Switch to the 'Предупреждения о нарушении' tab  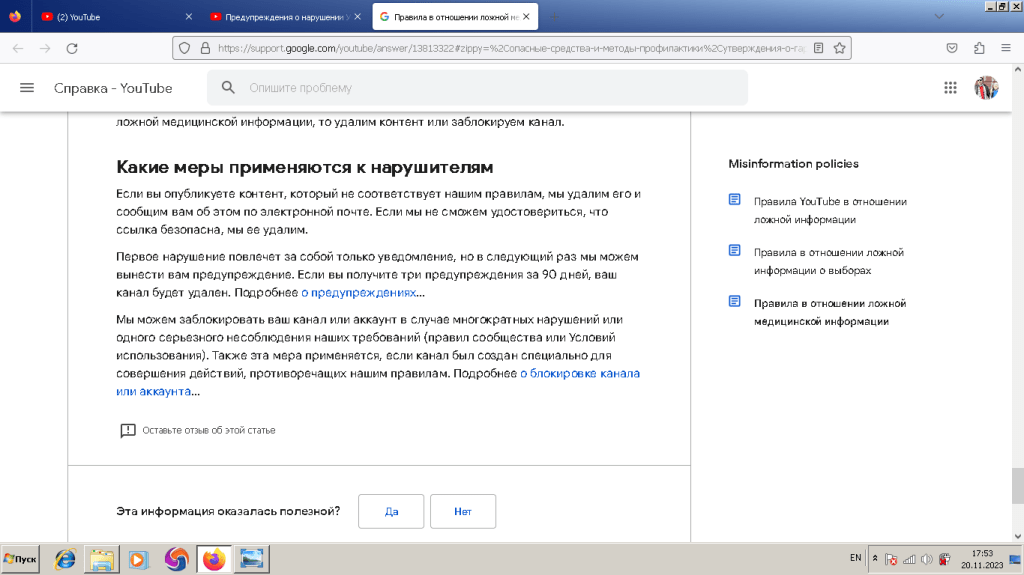(x=283, y=17)
